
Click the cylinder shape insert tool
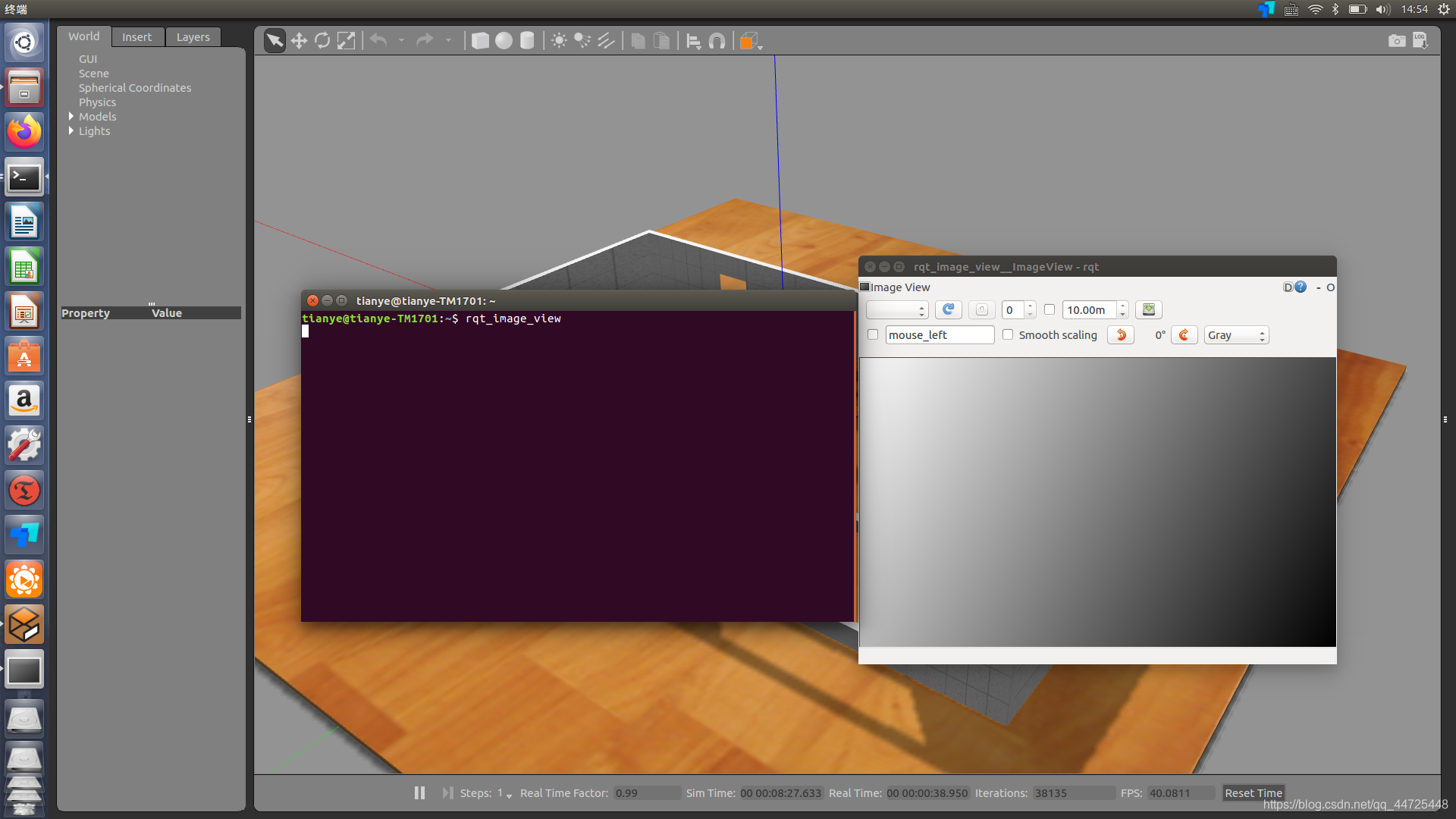528,40
